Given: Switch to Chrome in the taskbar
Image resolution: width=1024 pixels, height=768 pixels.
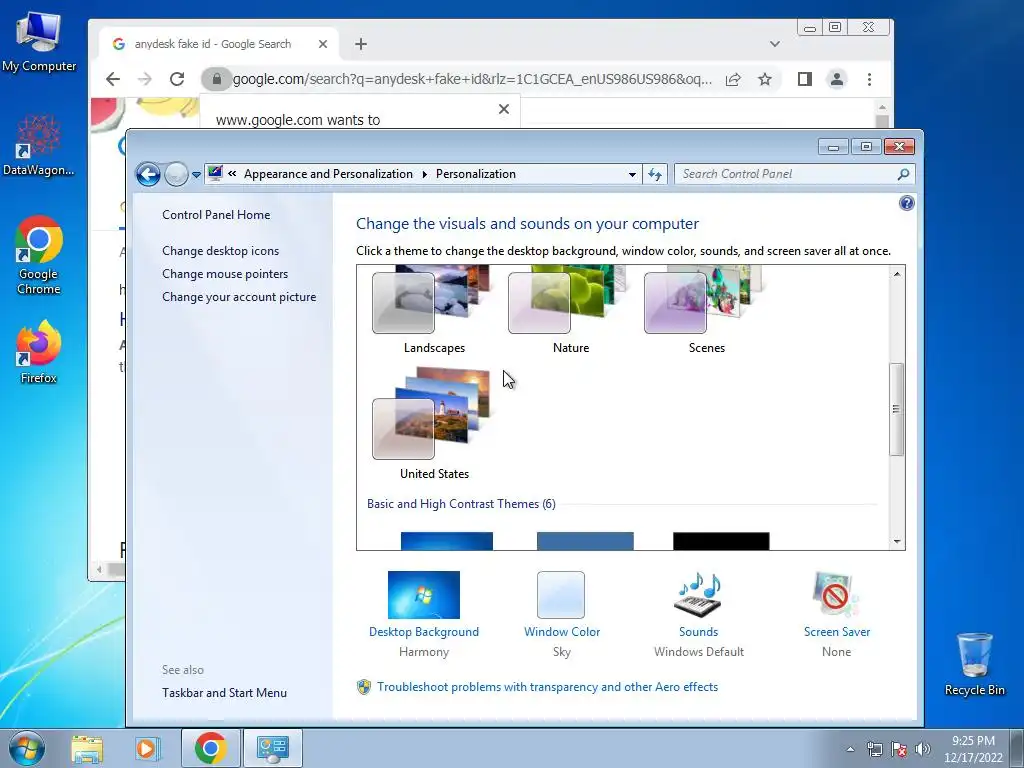Looking at the screenshot, I should click(210, 748).
